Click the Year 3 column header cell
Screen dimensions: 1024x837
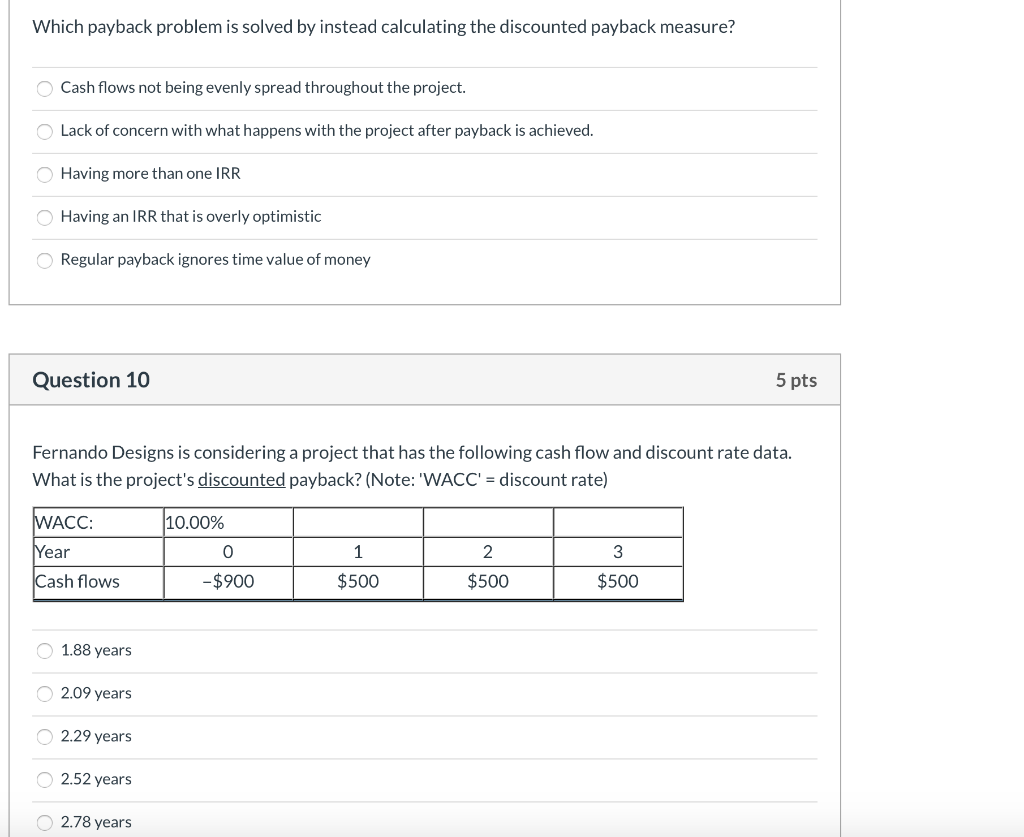coord(617,552)
